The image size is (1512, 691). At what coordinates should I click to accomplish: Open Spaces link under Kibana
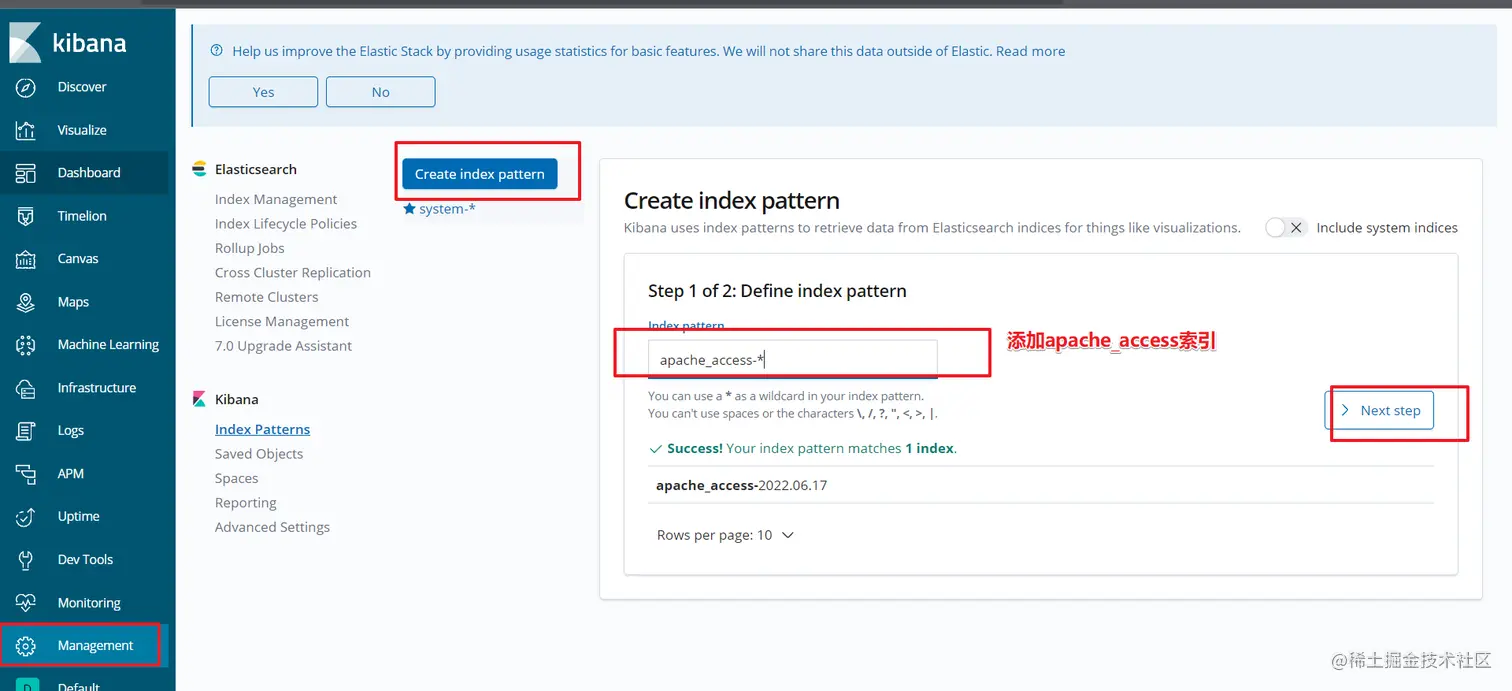[237, 478]
